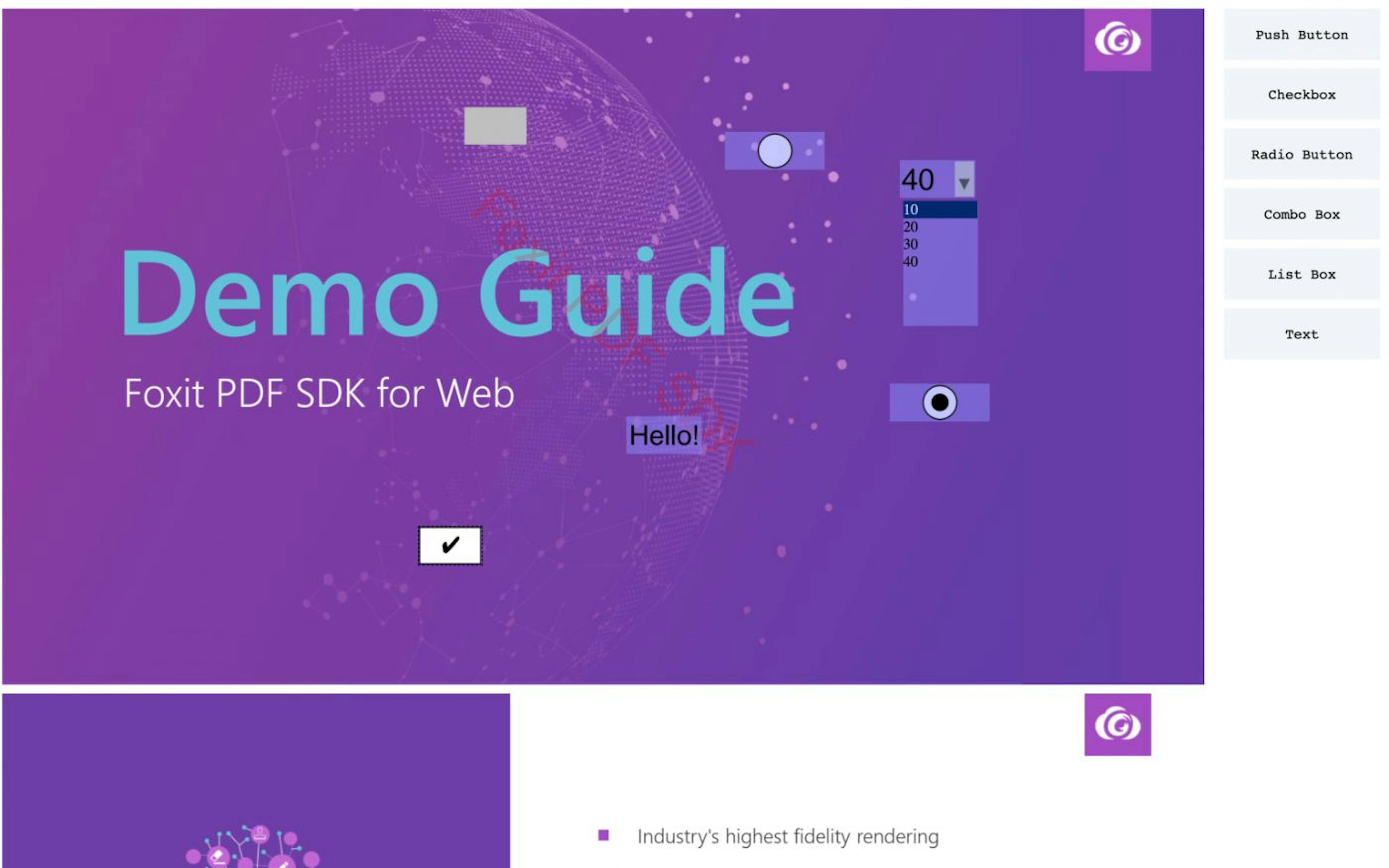The image size is (1389, 868).
Task: Select the Radio Button tool
Action: pos(1301,154)
